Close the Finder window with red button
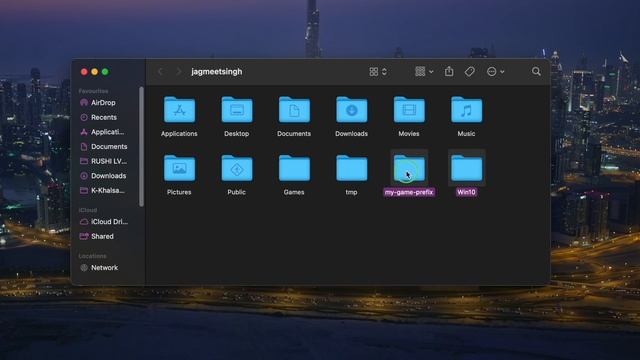 point(84,72)
